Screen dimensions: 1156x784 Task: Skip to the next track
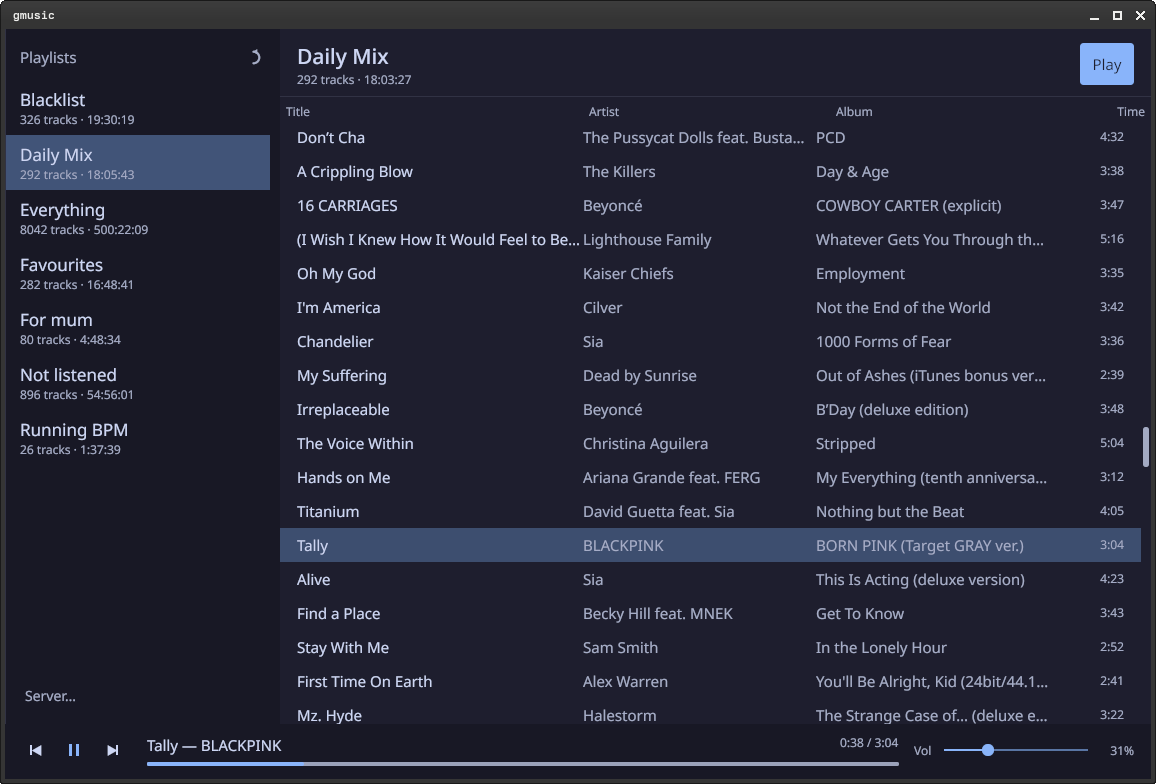pos(112,750)
